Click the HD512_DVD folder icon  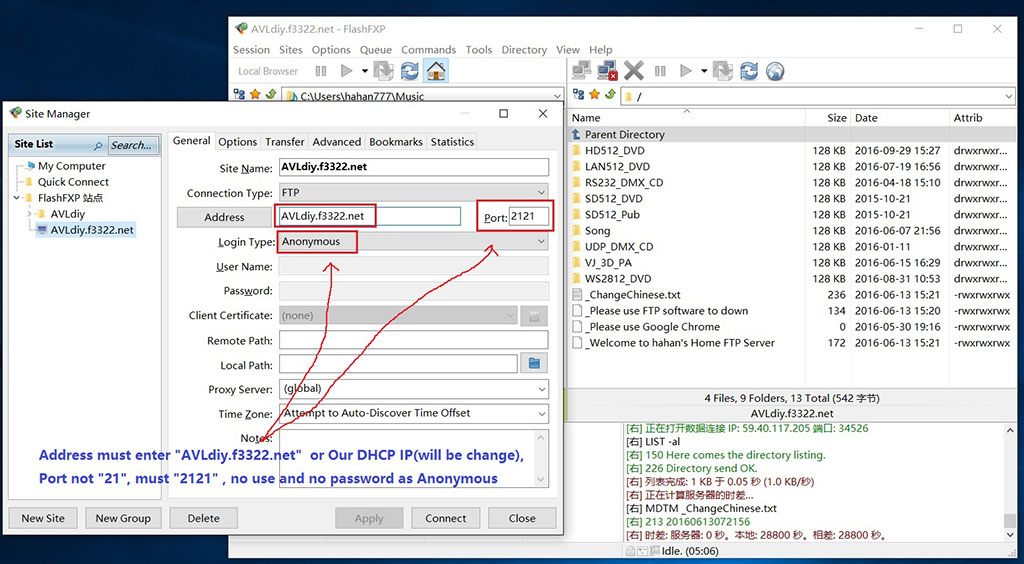(576, 150)
